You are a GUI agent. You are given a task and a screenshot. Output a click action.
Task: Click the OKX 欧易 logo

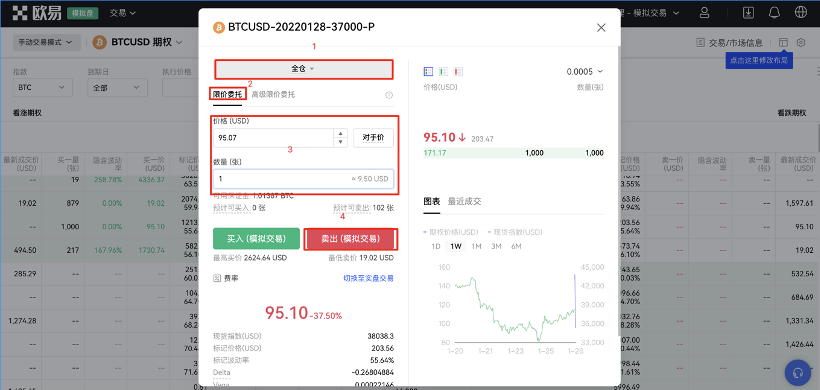click(x=37, y=13)
